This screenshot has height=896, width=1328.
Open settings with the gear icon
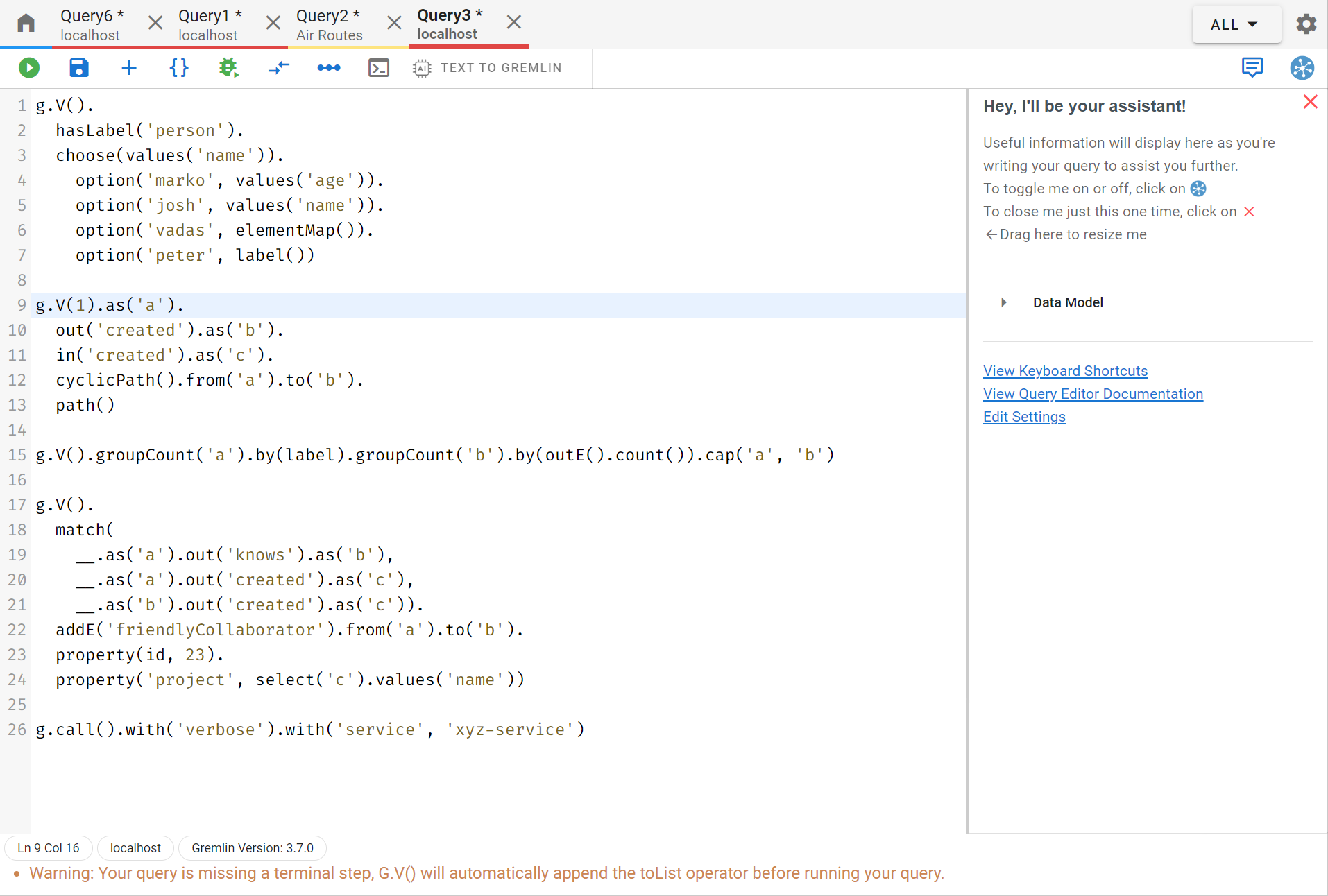click(1306, 24)
